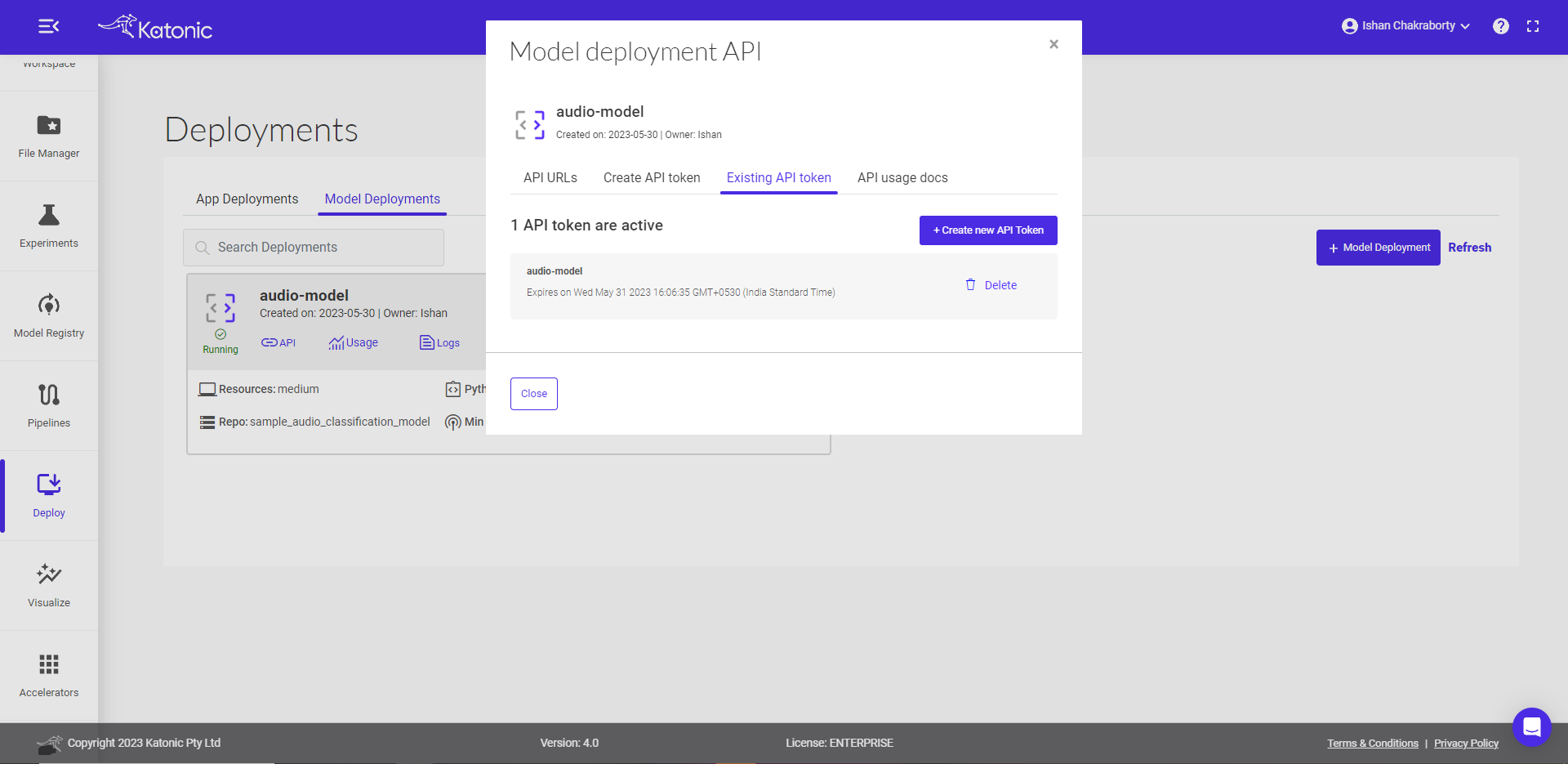Image resolution: width=1568 pixels, height=764 pixels.
Task: Click the '1 API token are active' text
Action: pyautogui.click(x=586, y=226)
